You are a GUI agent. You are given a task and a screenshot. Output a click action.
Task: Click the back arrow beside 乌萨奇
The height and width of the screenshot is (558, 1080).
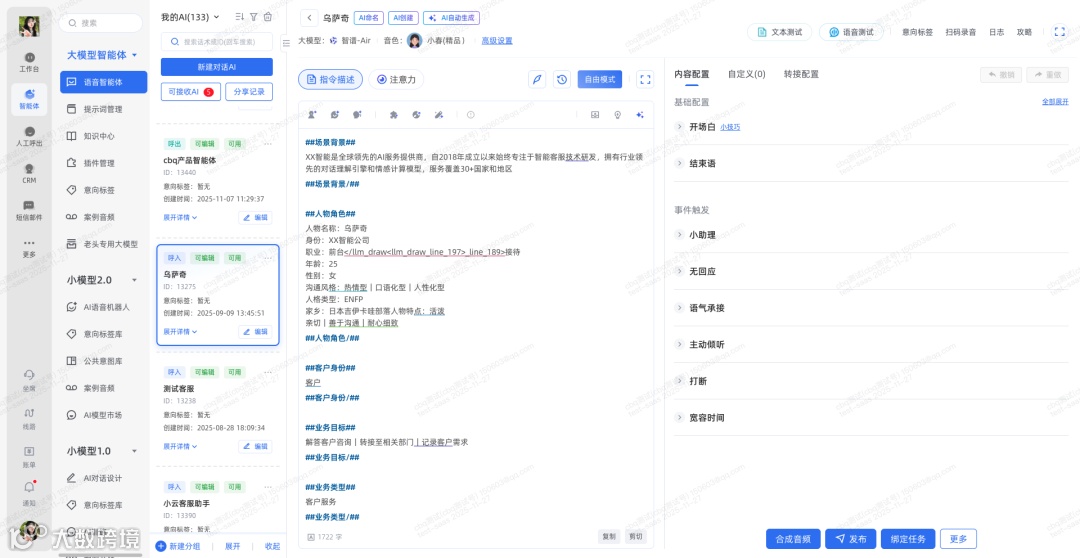[x=309, y=18]
